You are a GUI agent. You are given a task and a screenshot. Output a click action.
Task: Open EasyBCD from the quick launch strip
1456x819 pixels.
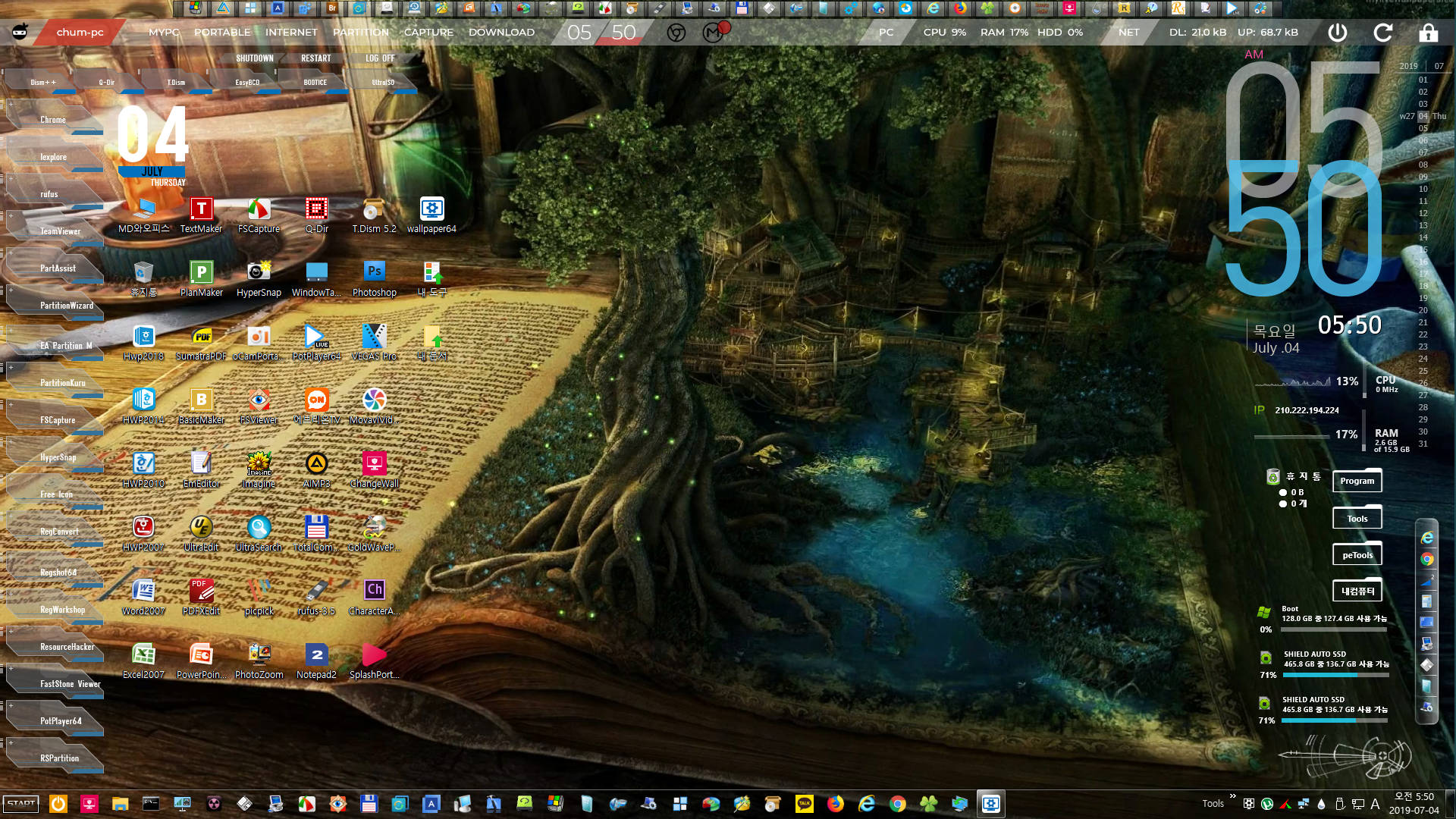tap(247, 83)
